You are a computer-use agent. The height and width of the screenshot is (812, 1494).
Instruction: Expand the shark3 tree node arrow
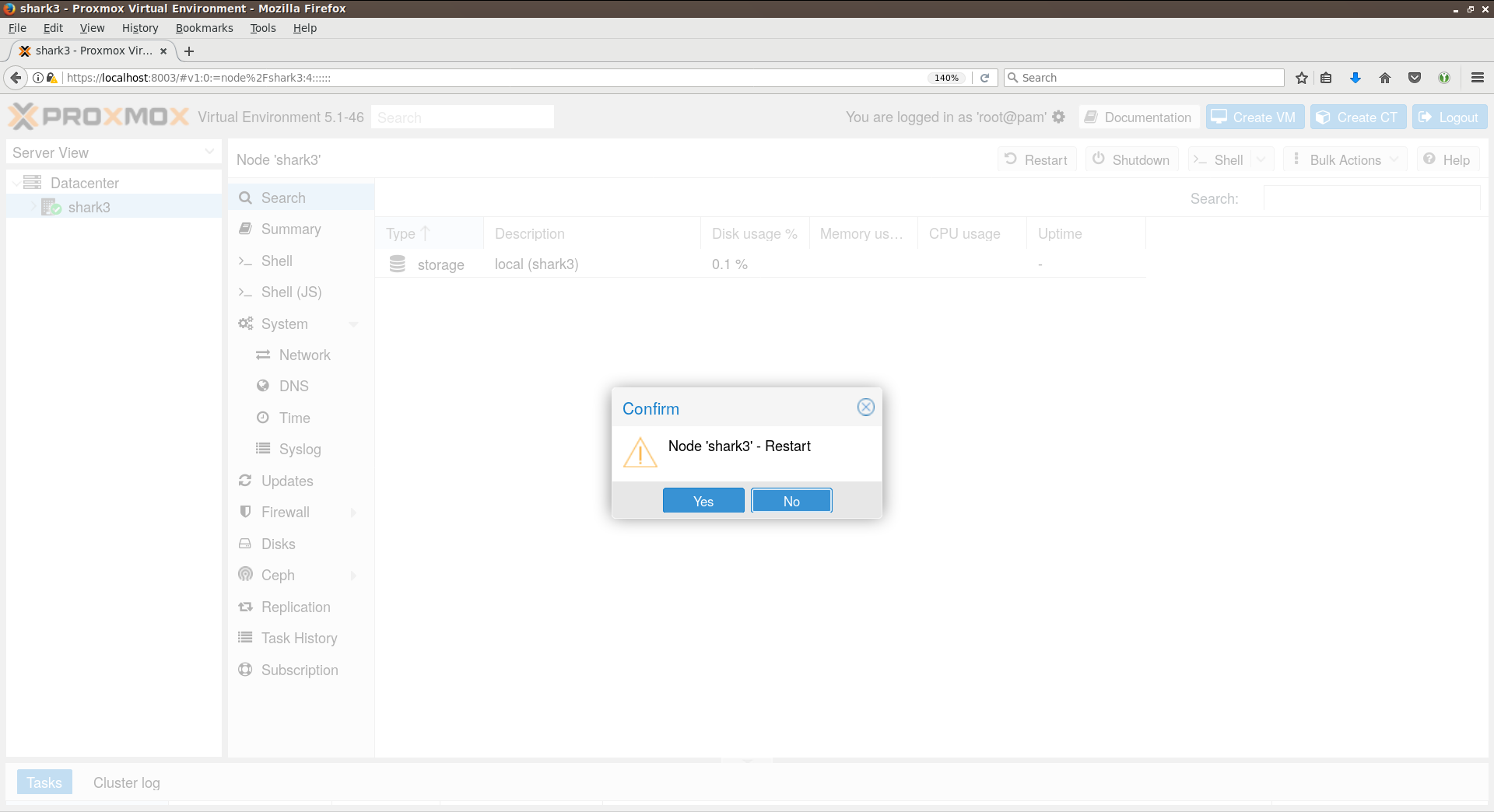[33, 207]
